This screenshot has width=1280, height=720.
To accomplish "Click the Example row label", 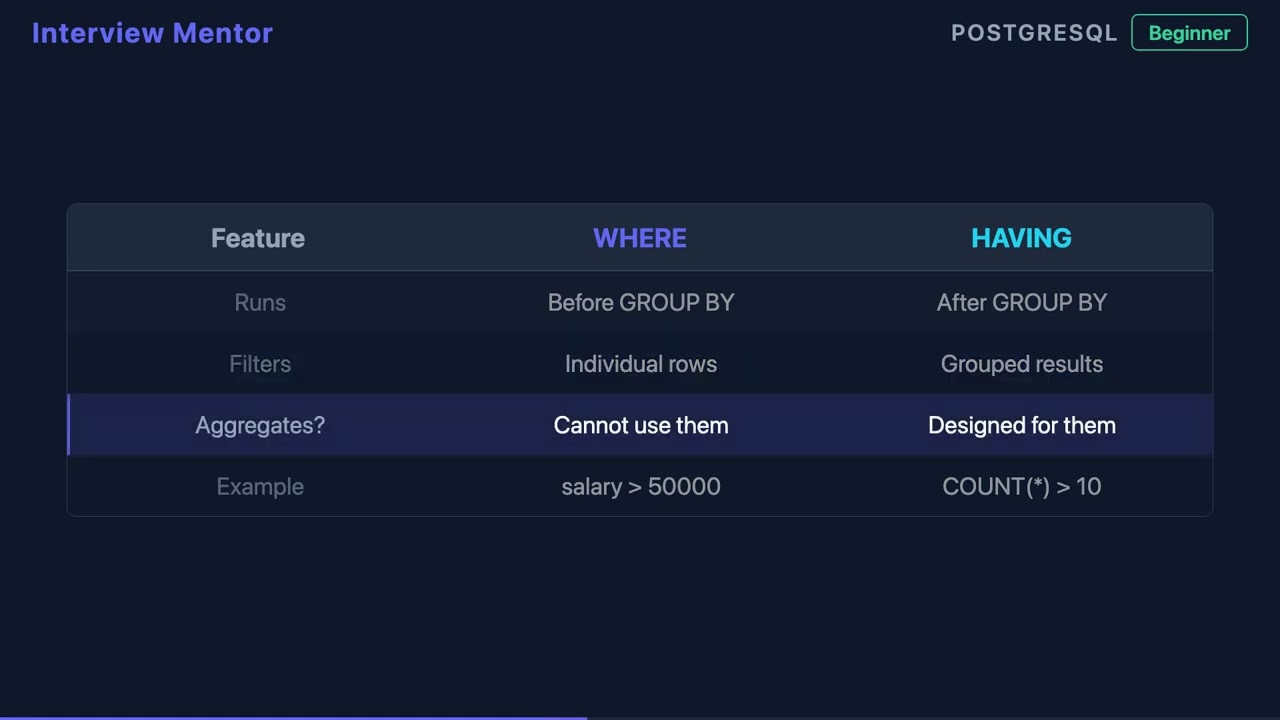I will pyautogui.click(x=260, y=486).
